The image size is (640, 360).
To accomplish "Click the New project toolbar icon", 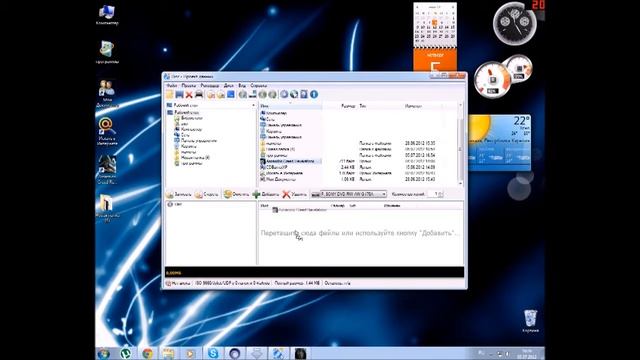I will point(169,95).
